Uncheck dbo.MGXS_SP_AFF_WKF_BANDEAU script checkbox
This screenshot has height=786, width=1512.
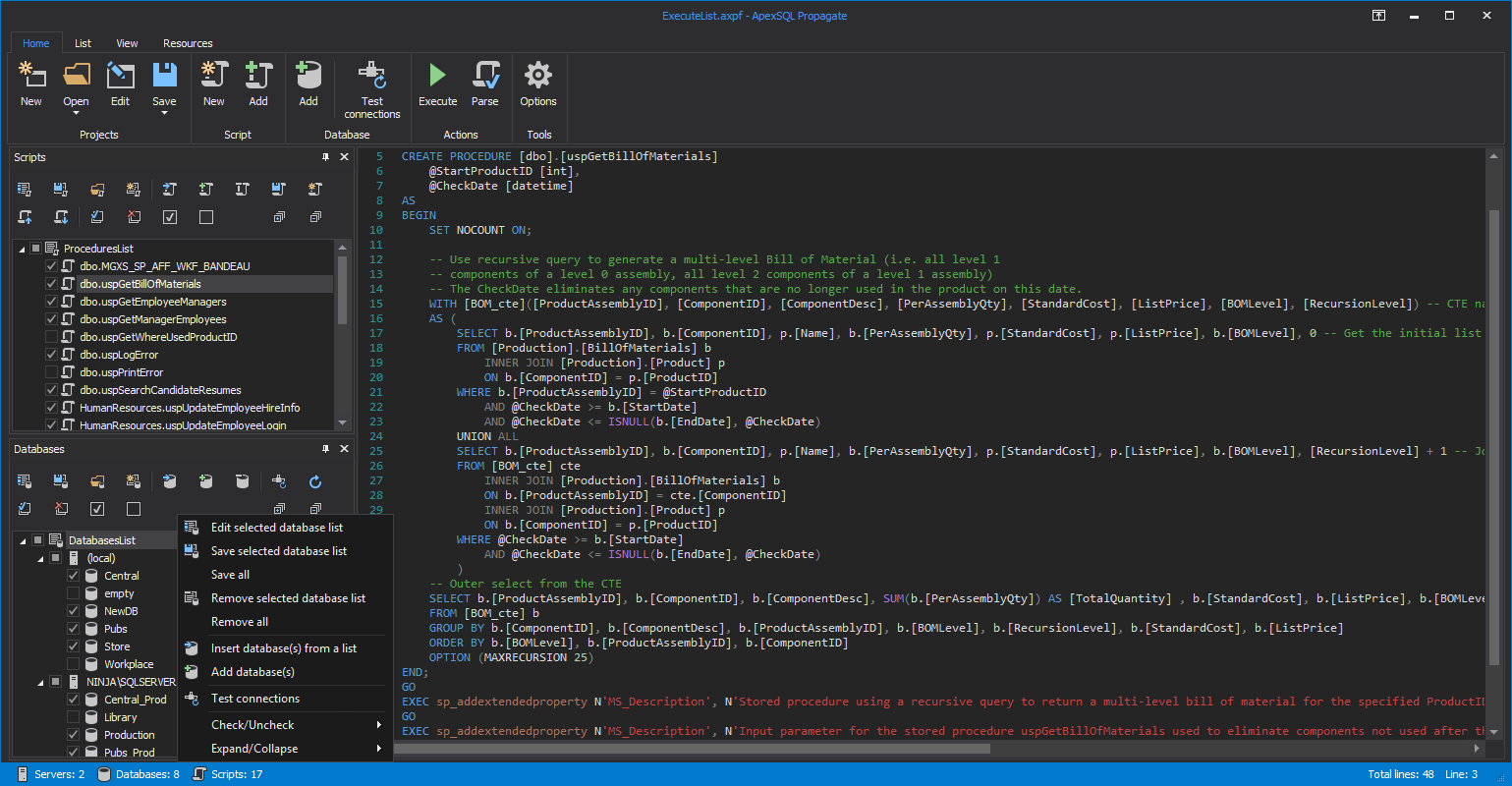(x=51, y=266)
